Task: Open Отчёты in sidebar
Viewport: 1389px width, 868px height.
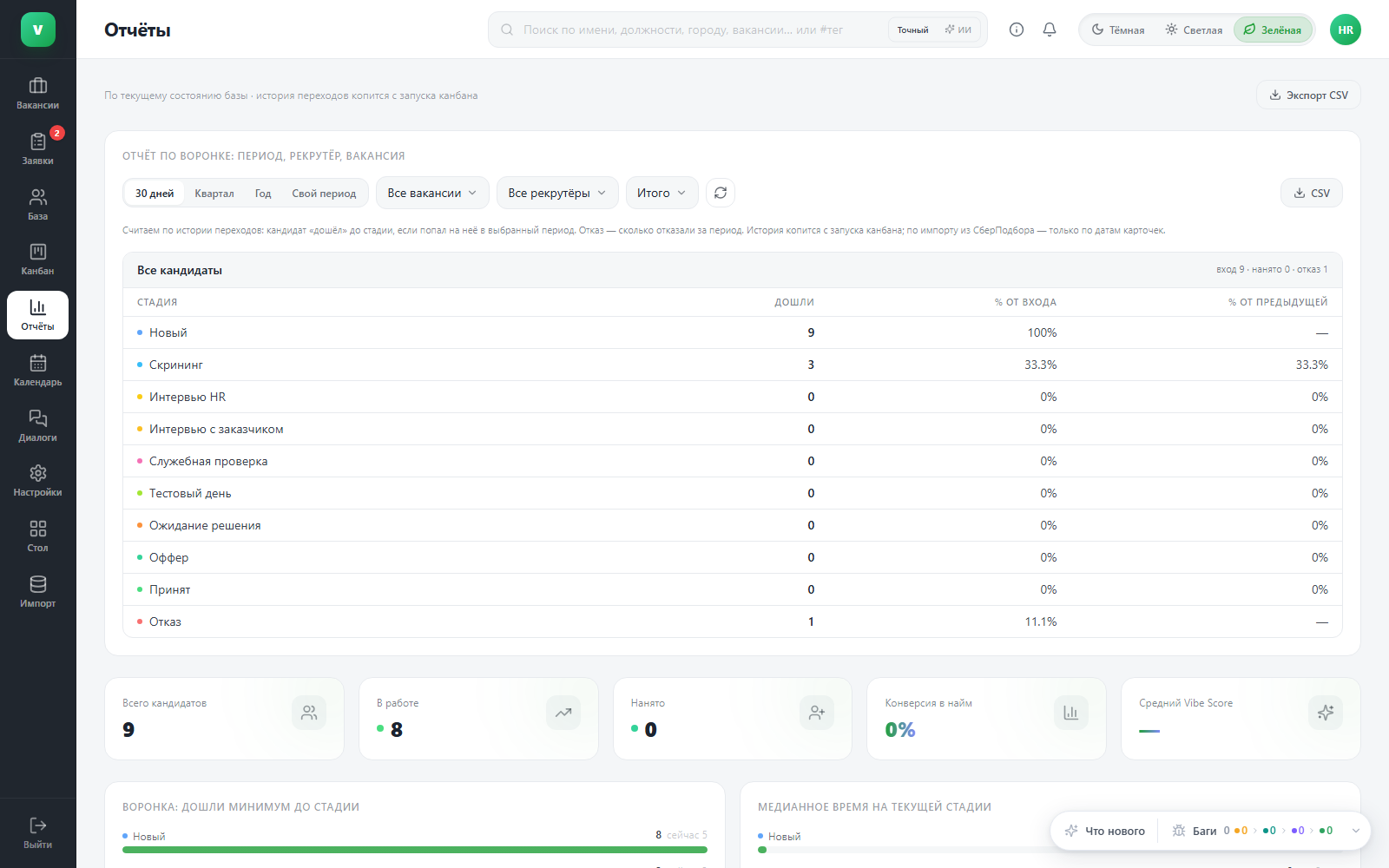Action: click(37, 315)
